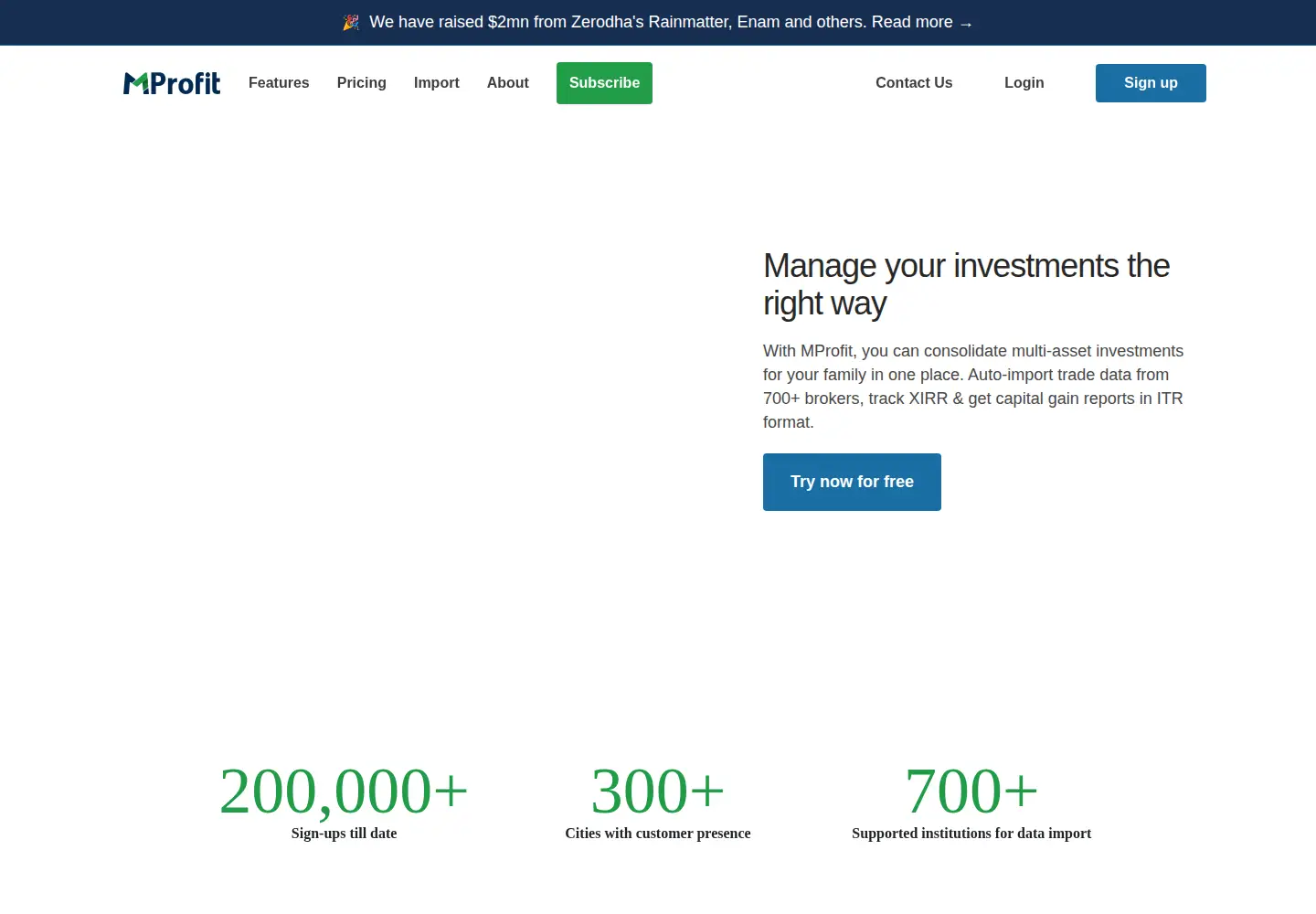The image size is (1316, 914).
Task: Select the 'Manage your investments the right way' heading
Action: tap(967, 284)
